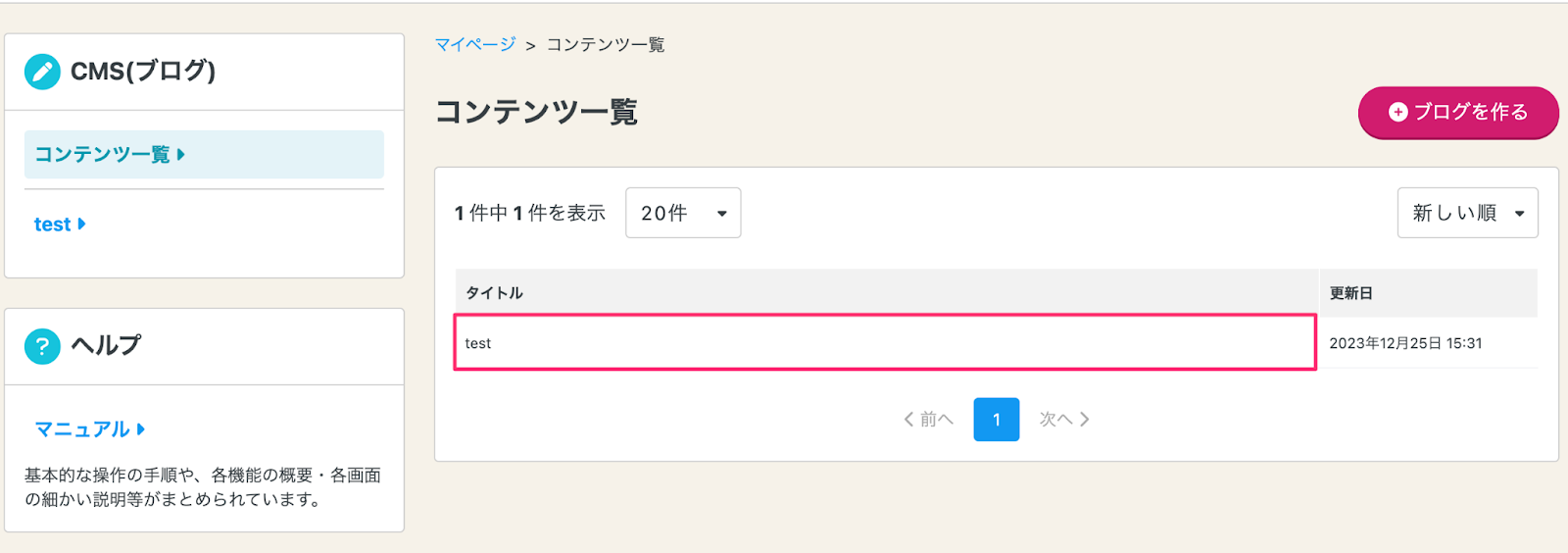The width and height of the screenshot is (1568, 553).
Task: Click the caret arrow of 新しい順
Action: click(1519, 214)
